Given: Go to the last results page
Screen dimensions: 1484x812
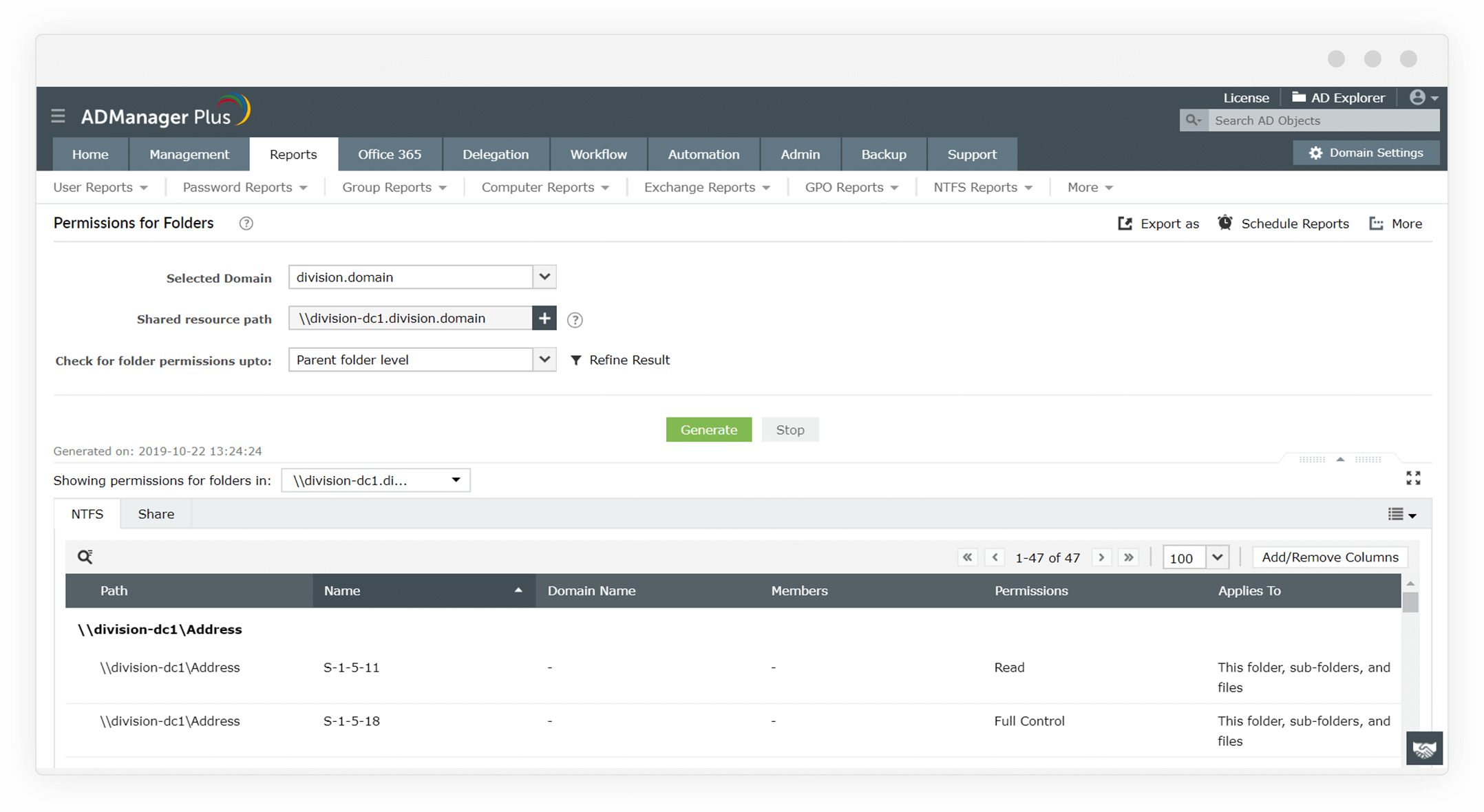Looking at the screenshot, I should pyautogui.click(x=1128, y=557).
